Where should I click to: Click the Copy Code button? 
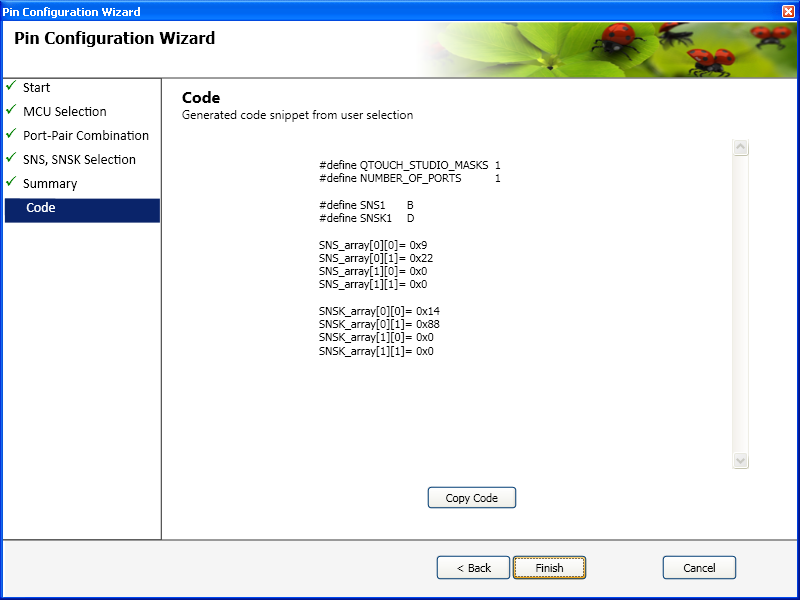point(471,497)
